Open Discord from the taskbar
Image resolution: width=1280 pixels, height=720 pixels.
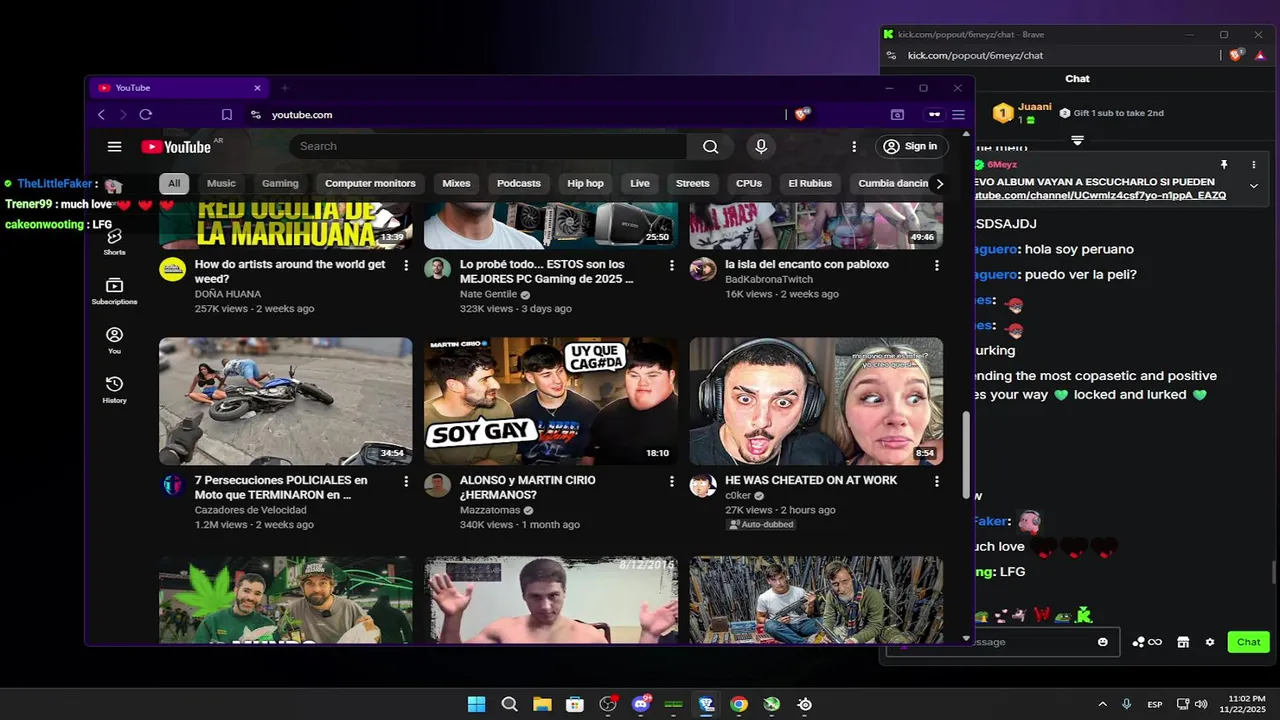point(640,704)
